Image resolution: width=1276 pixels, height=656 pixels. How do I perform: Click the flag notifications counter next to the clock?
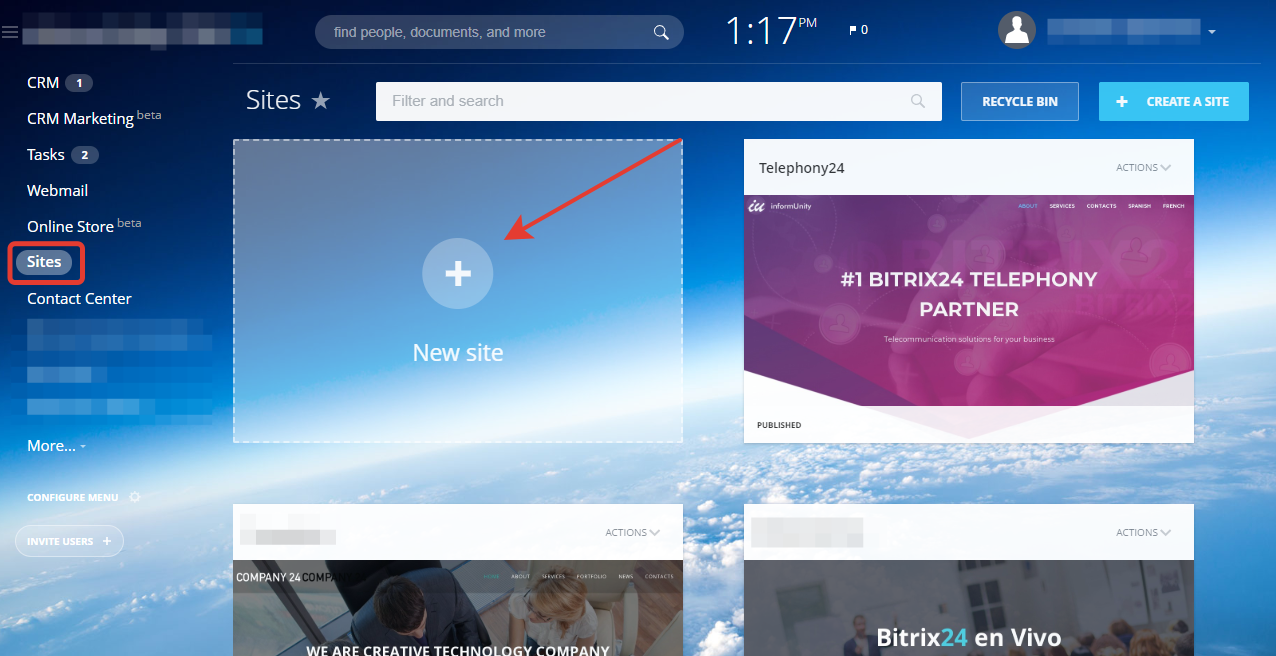pos(858,30)
